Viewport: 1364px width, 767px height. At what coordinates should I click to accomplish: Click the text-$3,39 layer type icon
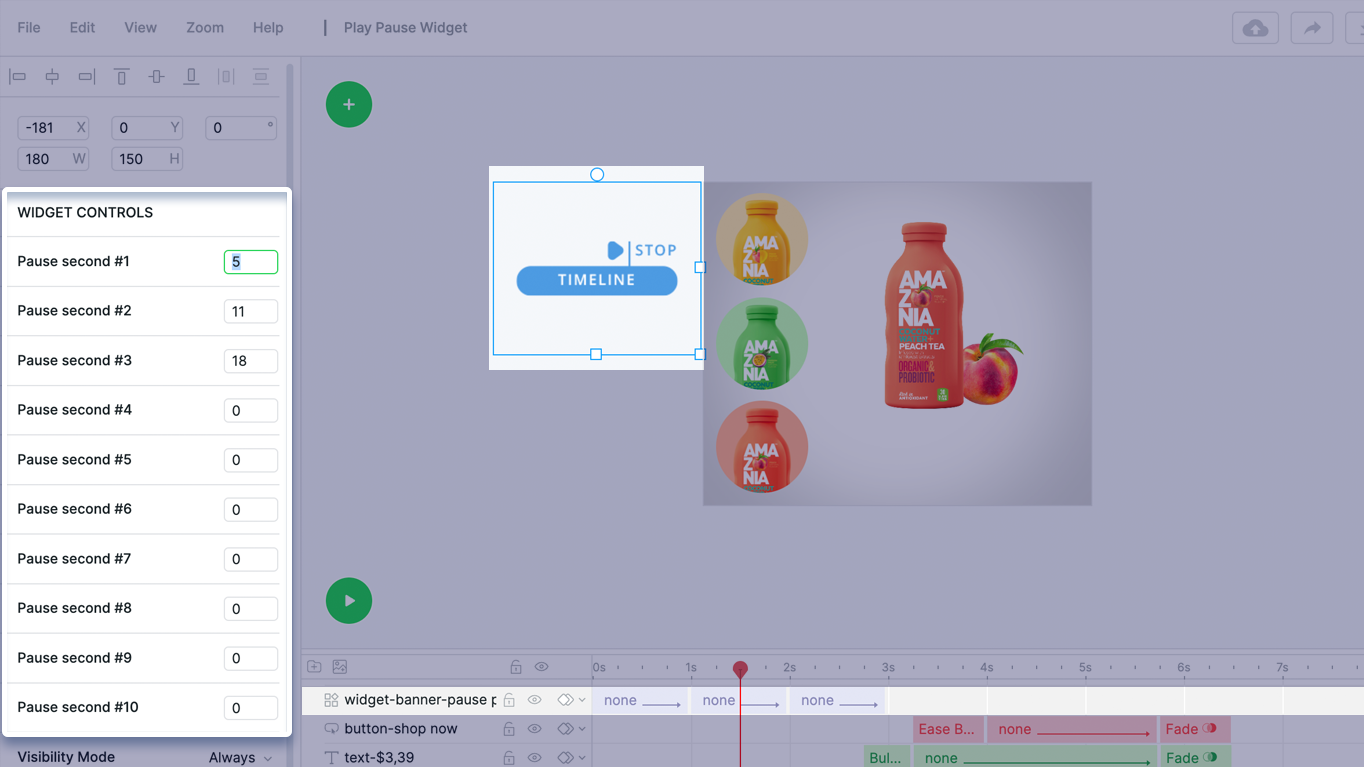tap(331, 758)
